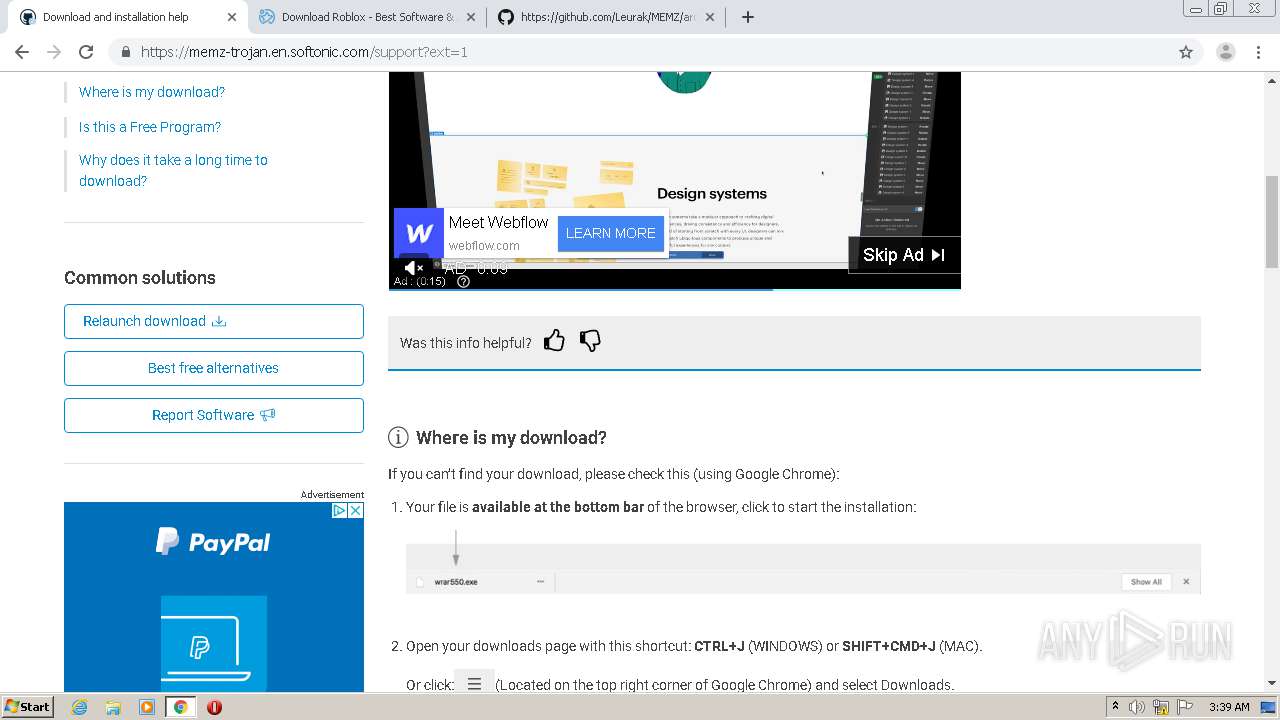Open Best free alternatives

click(214, 368)
